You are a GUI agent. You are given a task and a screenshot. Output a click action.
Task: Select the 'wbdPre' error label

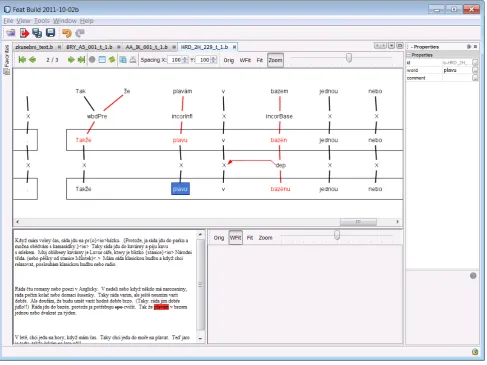pyautogui.click(x=97, y=116)
